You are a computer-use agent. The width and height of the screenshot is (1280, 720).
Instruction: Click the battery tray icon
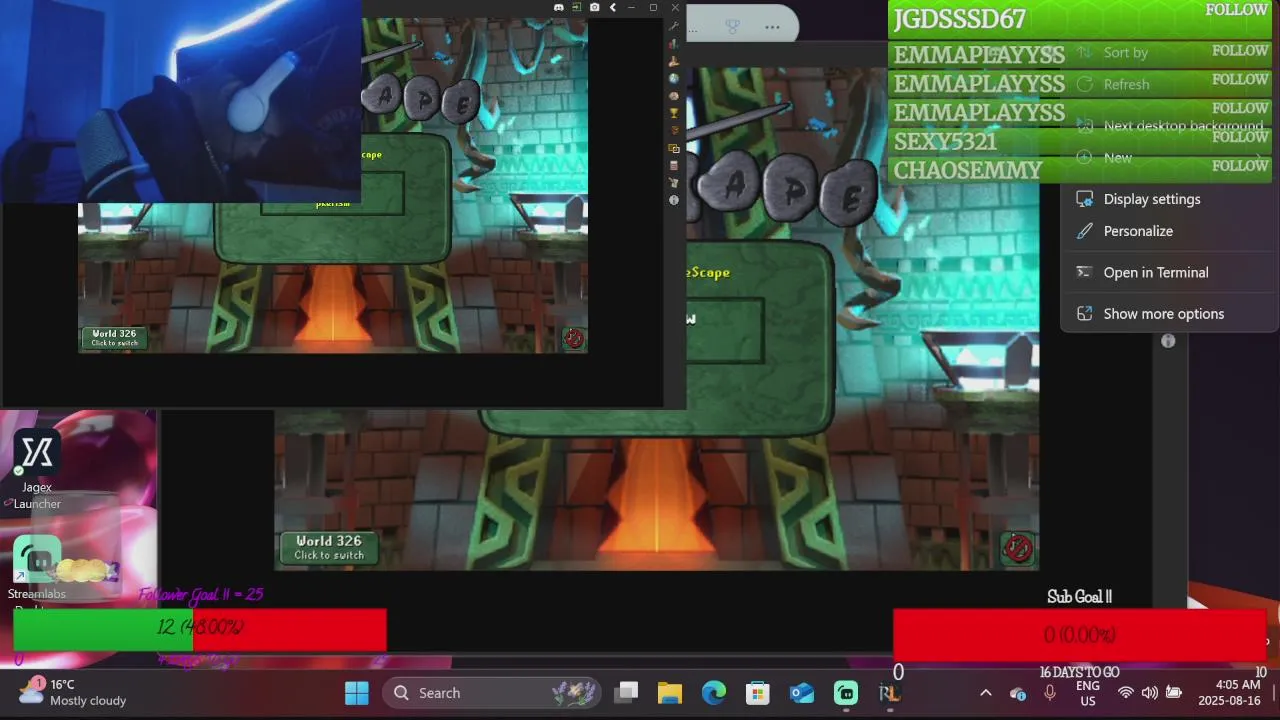(1174, 693)
